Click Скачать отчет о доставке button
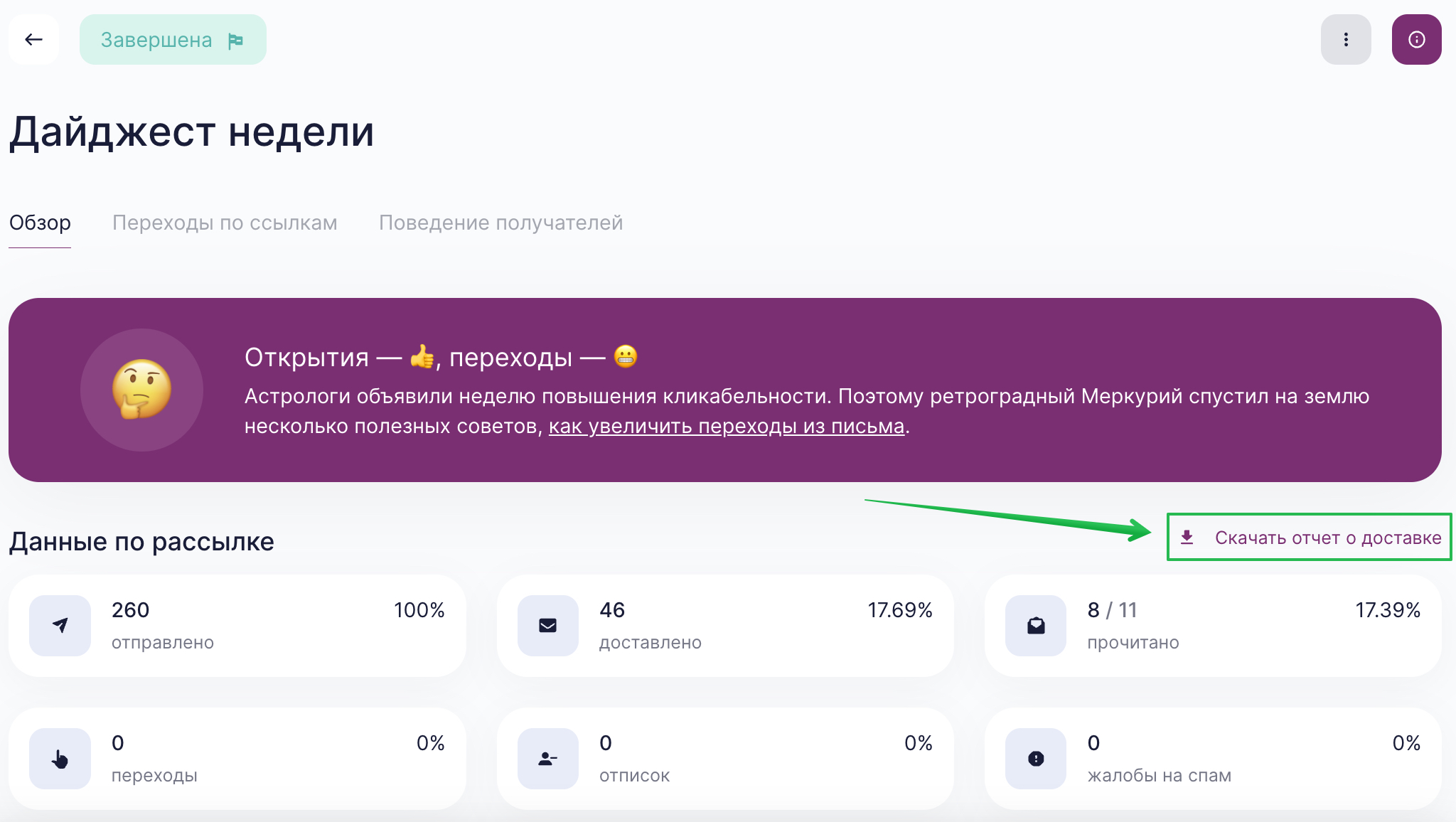Image resolution: width=1456 pixels, height=822 pixels. point(1310,536)
